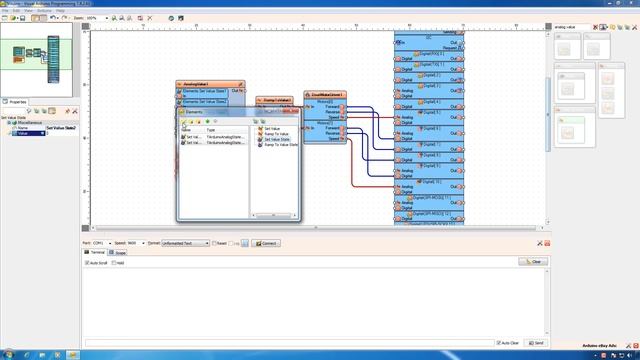Open the Help menu
Image resolution: width=640 pixels, height=360 pixels.
tap(60, 11)
